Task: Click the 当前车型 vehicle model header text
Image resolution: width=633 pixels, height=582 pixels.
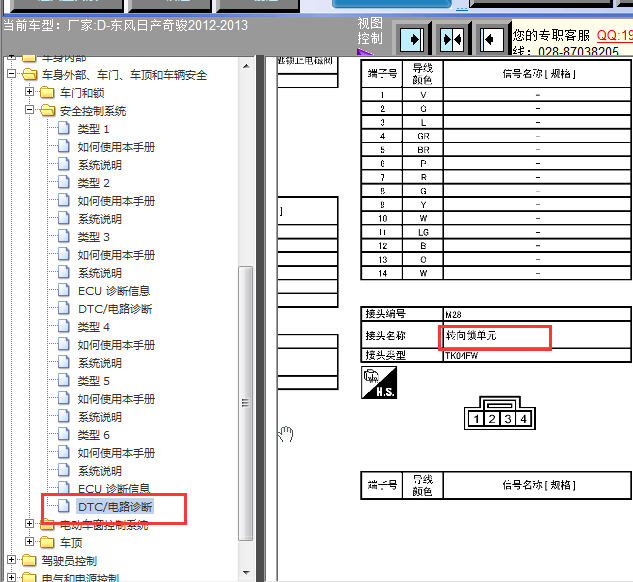Action: [x=125, y=25]
